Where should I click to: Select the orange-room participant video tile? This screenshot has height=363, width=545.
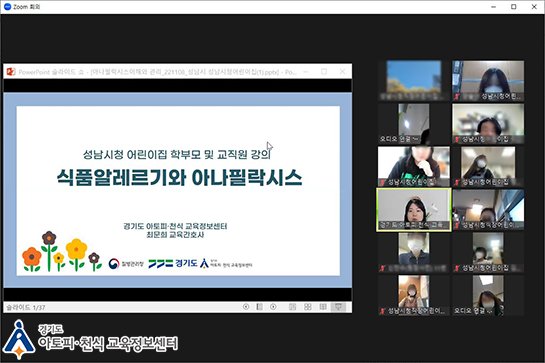[414, 295]
